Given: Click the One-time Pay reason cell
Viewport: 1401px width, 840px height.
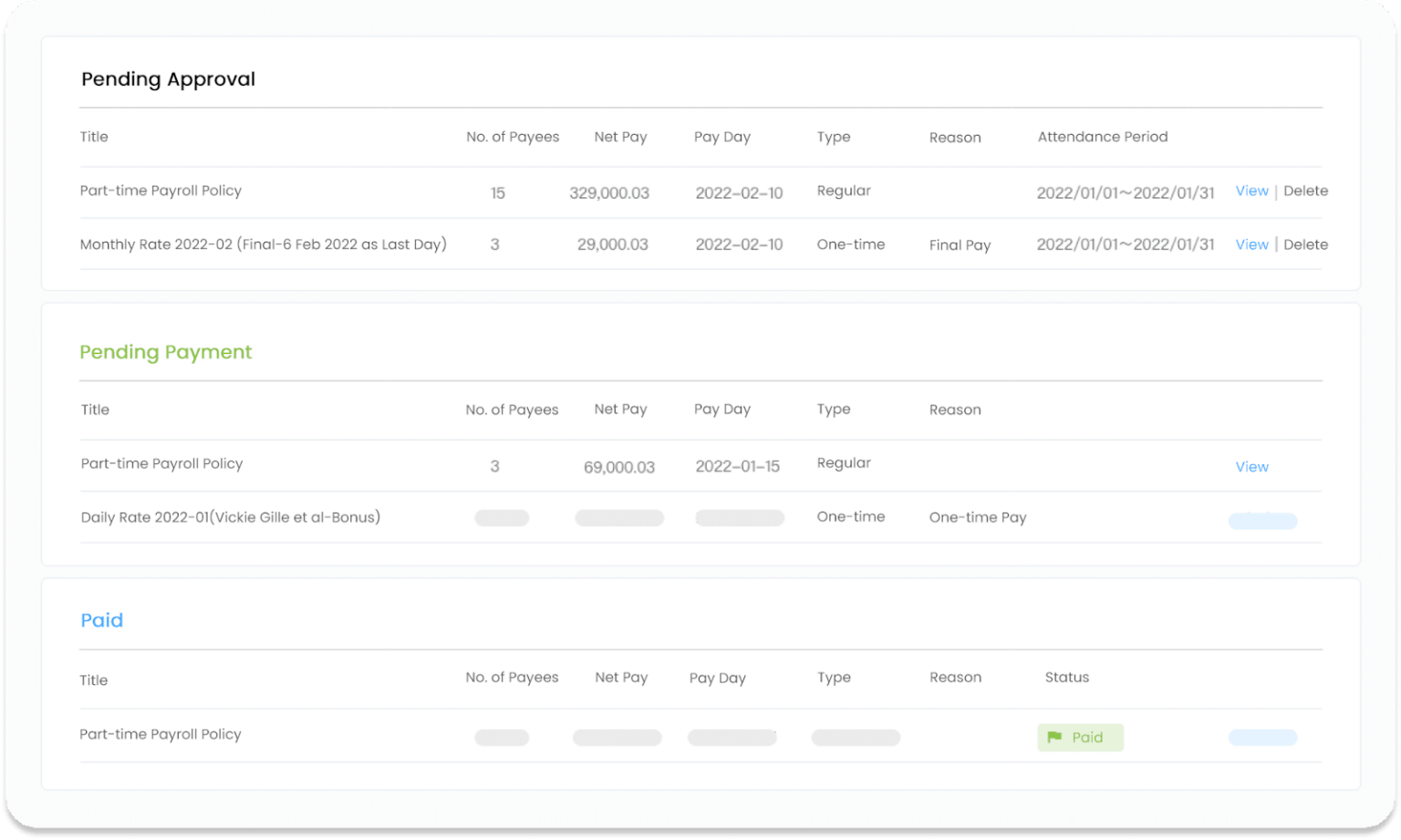Looking at the screenshot, I should (x=977, y=517).
